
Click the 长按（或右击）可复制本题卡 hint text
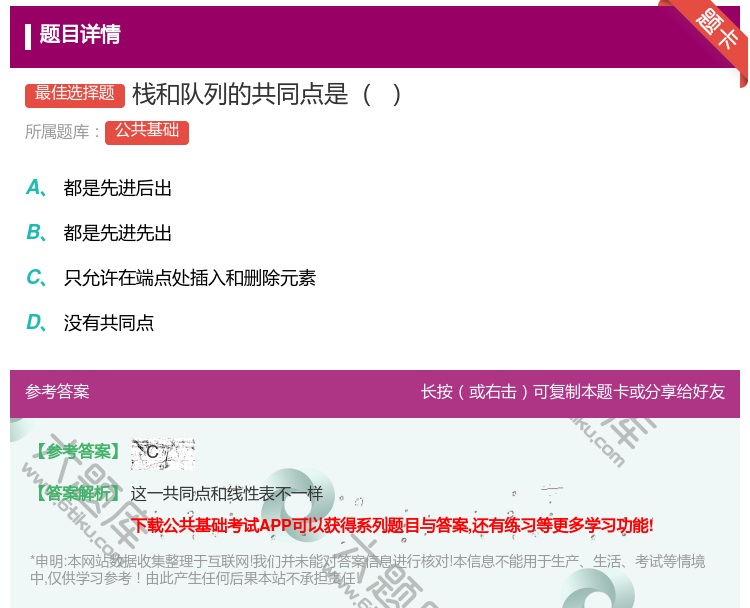click(x=573, y=392)
